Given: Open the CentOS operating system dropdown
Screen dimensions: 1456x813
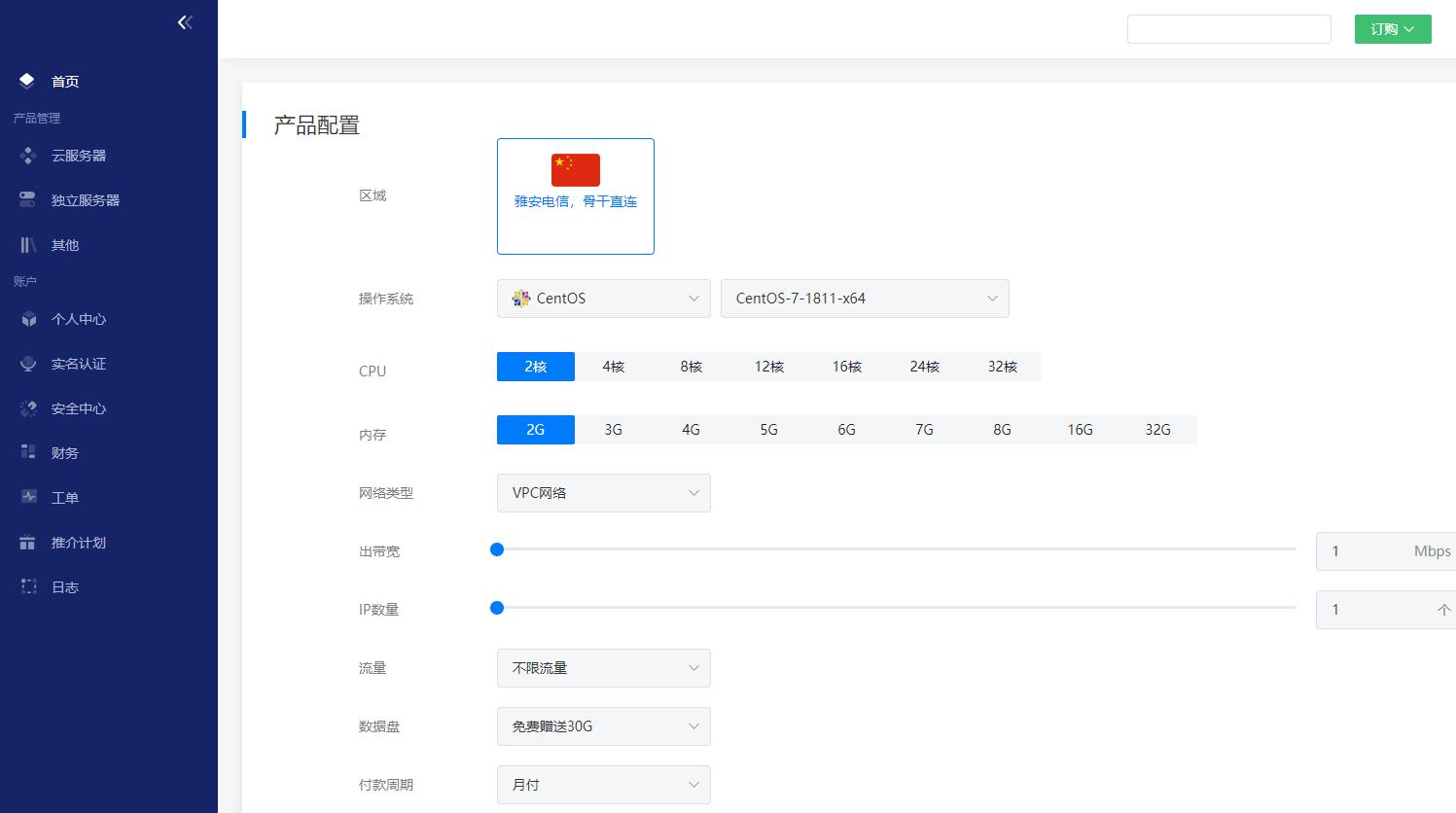Looking at the screenshot, I should click(603, 299).
